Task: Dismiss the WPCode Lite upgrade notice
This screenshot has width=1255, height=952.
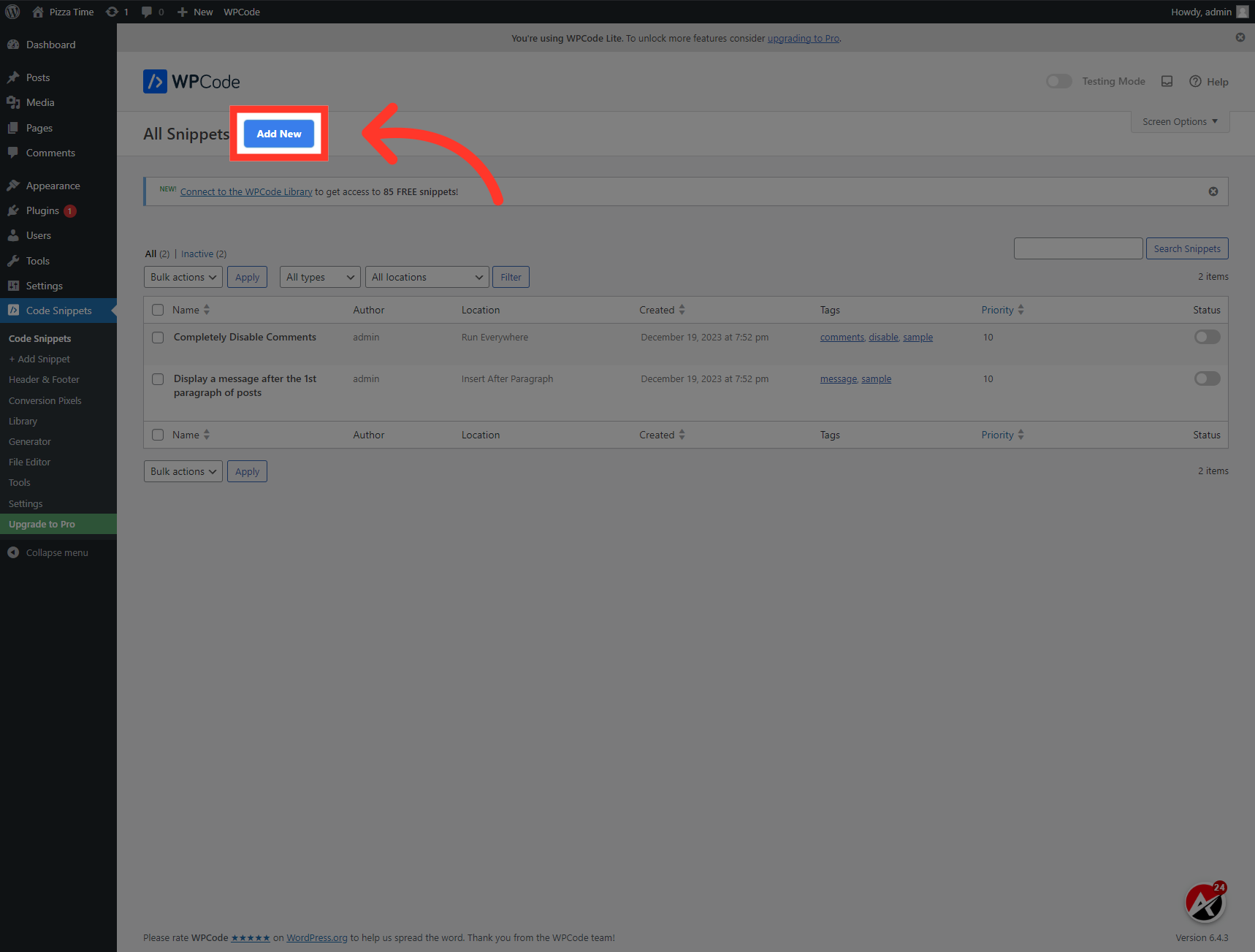Action: click(1240, 37)
